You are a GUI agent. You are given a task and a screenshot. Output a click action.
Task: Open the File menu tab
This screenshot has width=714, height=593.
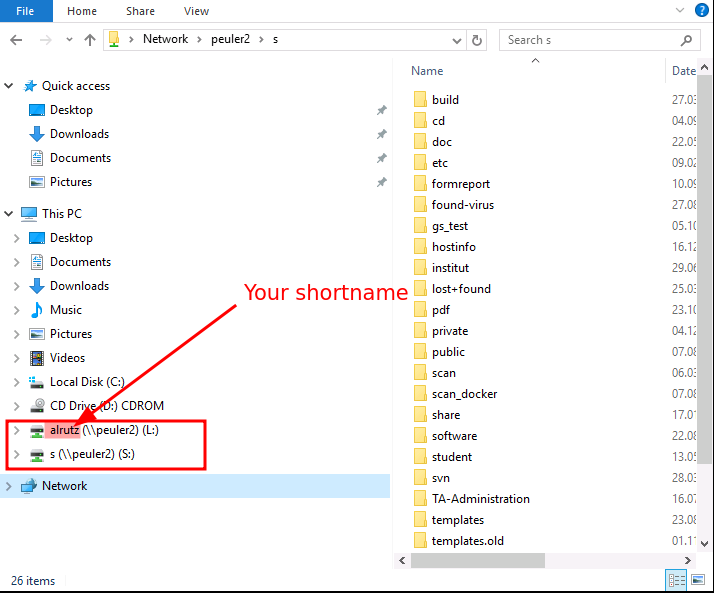point(26,11)
